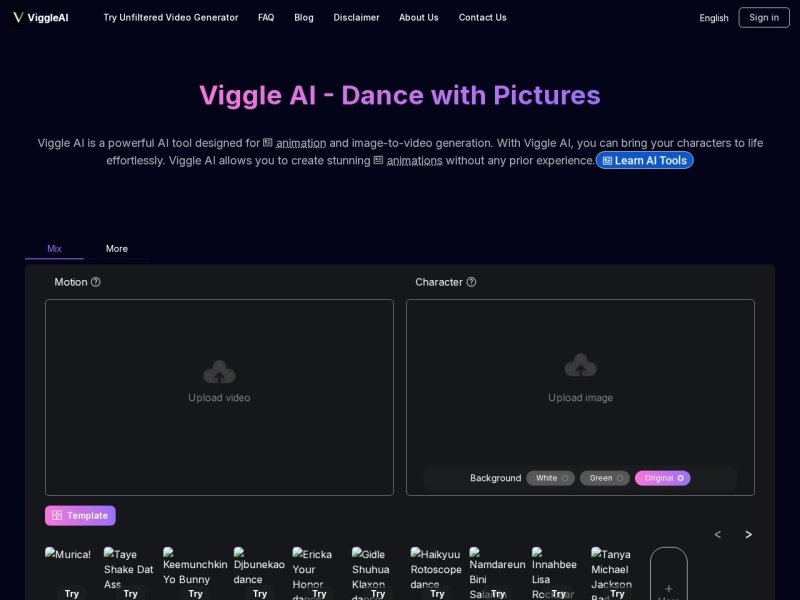This screenshot has width=800, height=600.
Task: Click the 'Viggle AI - Dance with Pictures' heading
Action: point(400,95)
